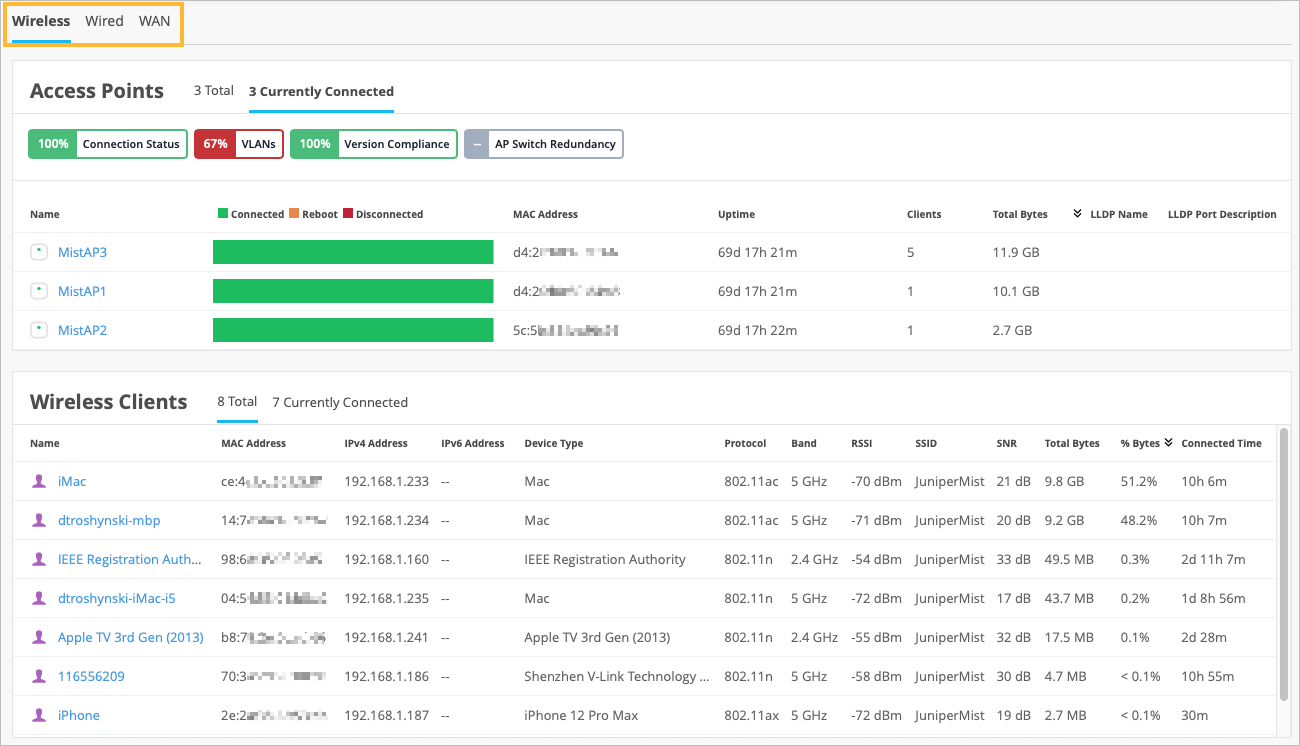The image size is (1300, 746).
Task: Open the MistAP2 access point link
Action: [x=82, y=330]
